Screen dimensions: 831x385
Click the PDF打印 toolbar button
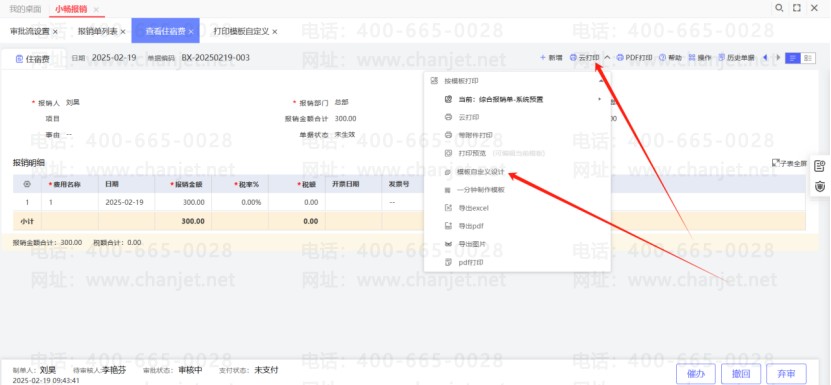(634, 58)
